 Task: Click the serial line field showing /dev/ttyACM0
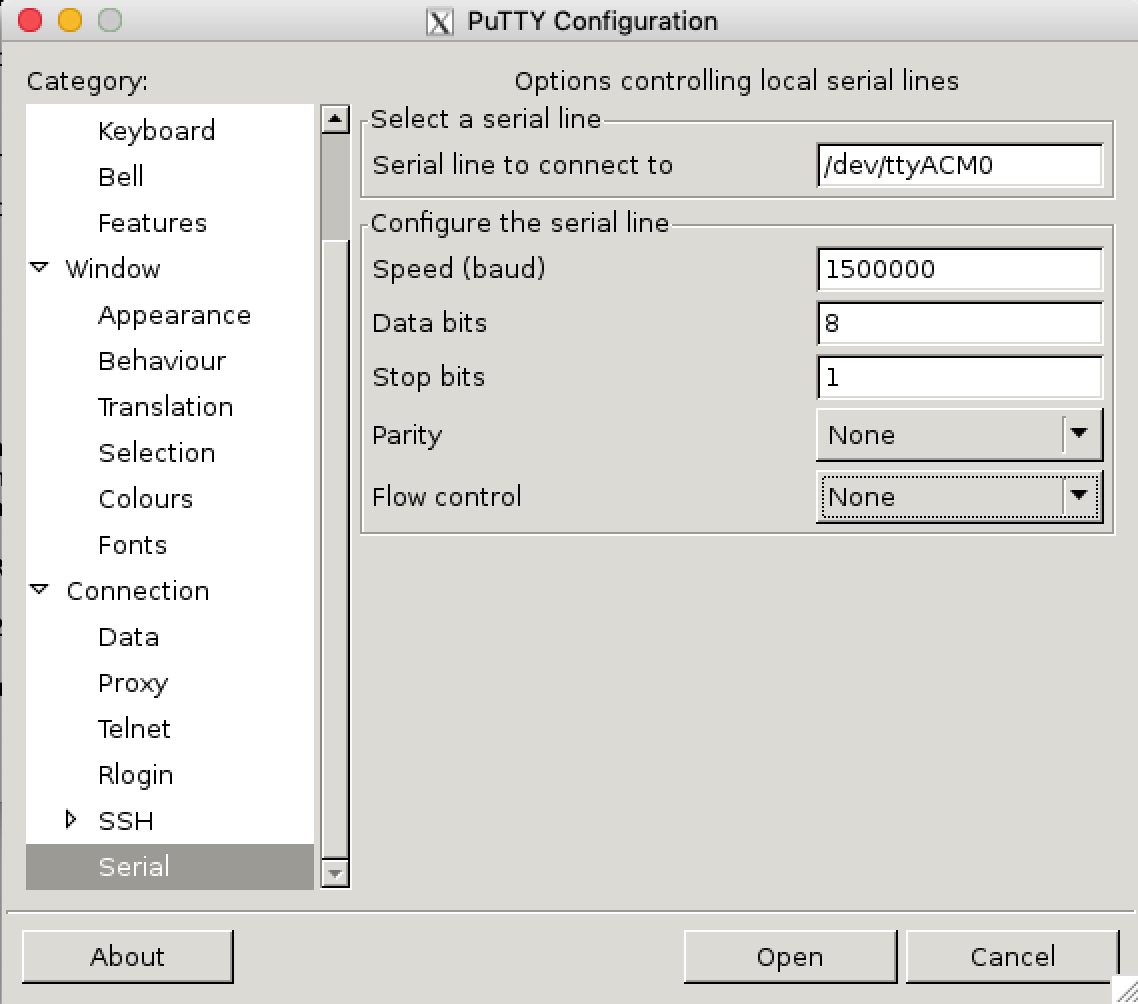click(959, 166)
